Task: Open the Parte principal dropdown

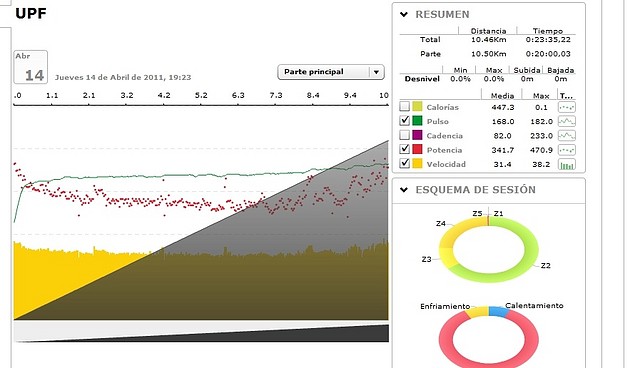Action: pos(331,72)
